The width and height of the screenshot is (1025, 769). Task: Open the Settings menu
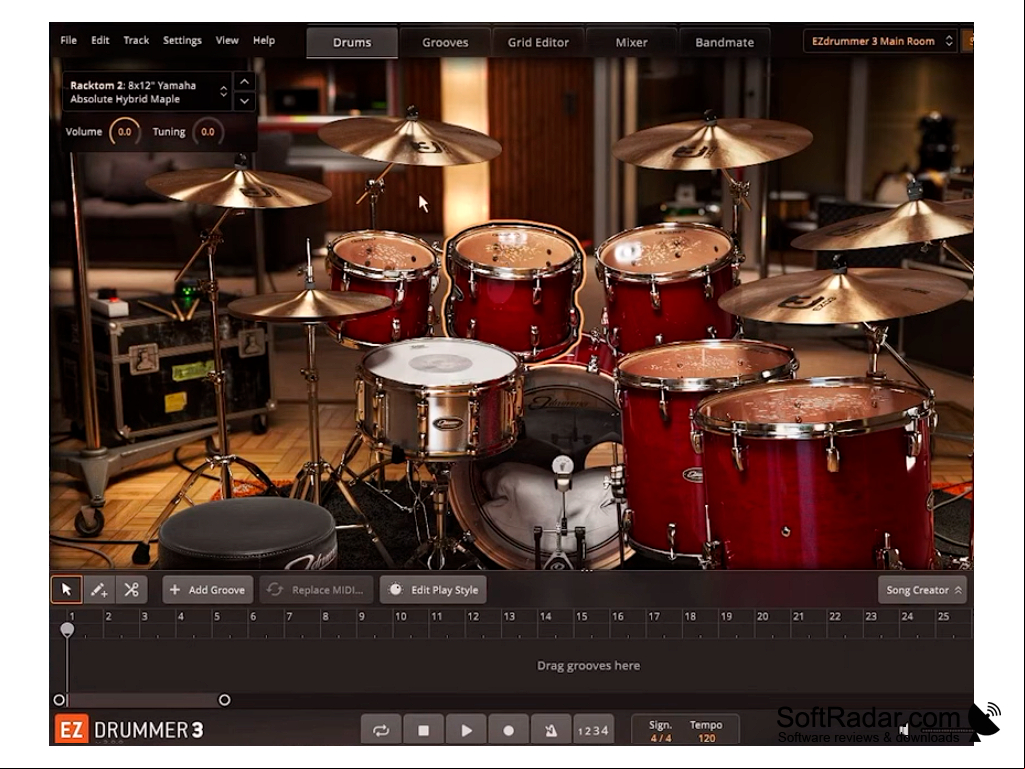point(182,40)
